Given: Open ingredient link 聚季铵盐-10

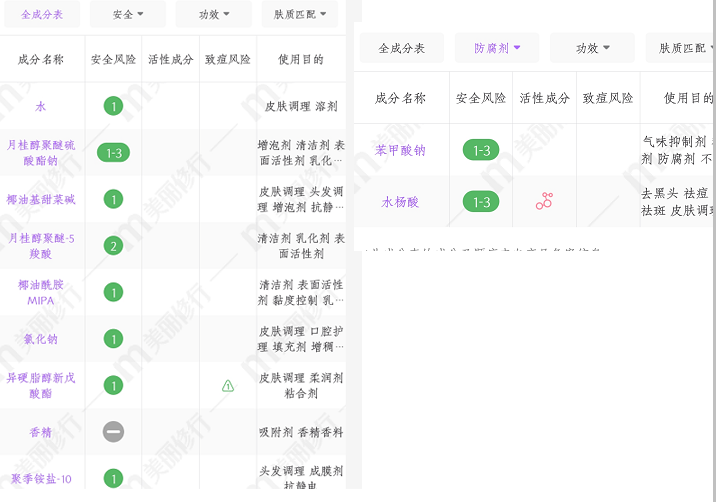Looking at the screenshot, I should (x=41, y=479).
